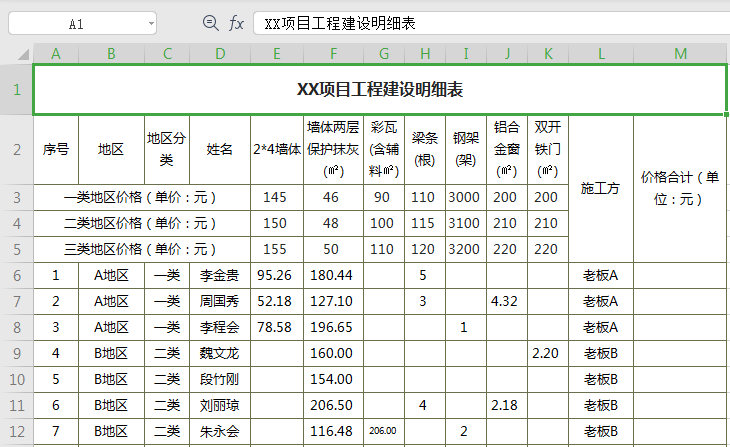Click the name cell 周国秀
This screenshot has height=447, width=730.
coord(220,301)
